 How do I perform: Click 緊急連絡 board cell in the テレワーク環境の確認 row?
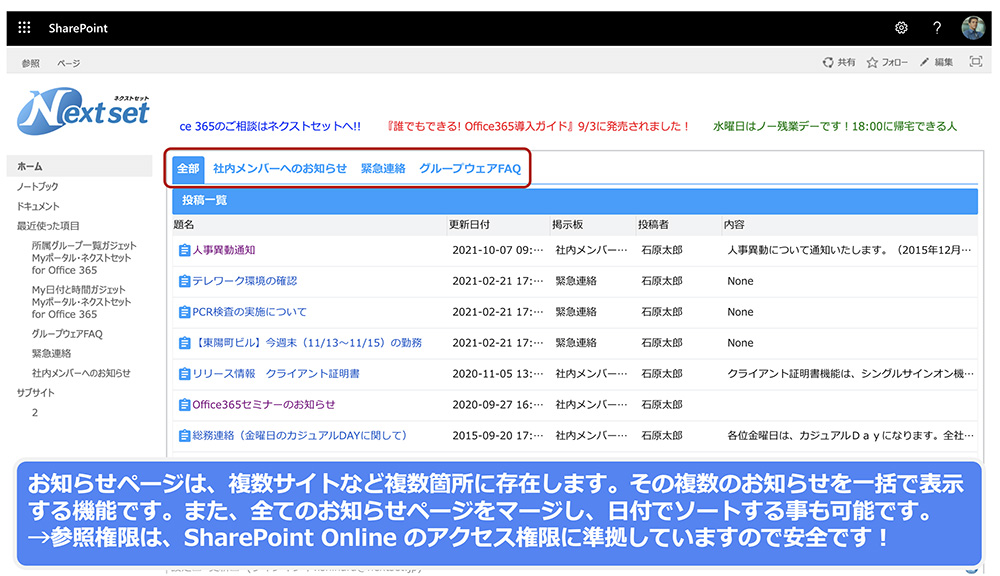pos(576,281)
